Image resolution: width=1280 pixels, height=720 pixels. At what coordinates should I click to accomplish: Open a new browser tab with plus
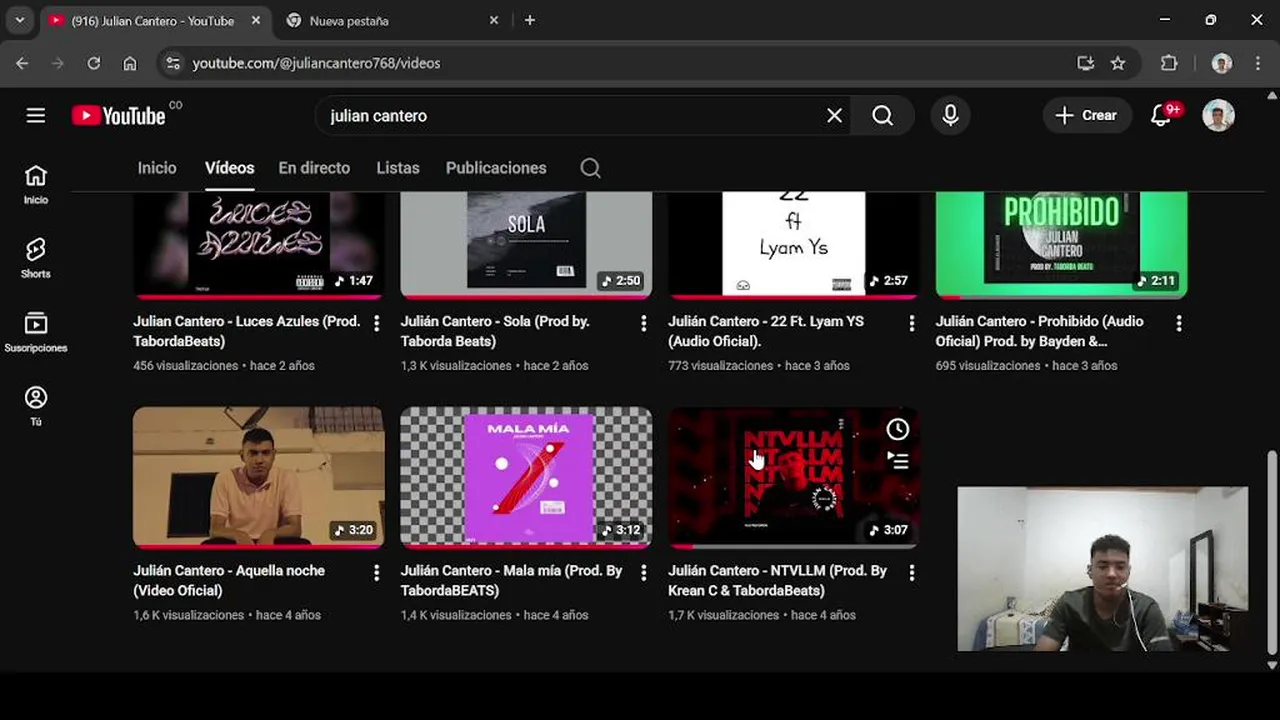[530, 20]
